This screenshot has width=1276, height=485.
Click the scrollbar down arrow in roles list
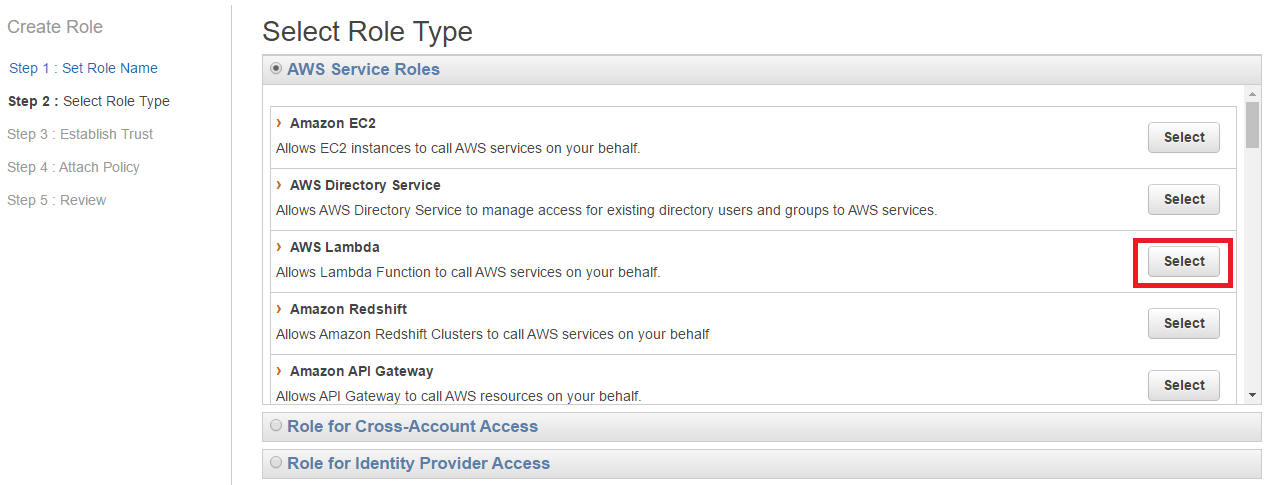coord(1252,396)
